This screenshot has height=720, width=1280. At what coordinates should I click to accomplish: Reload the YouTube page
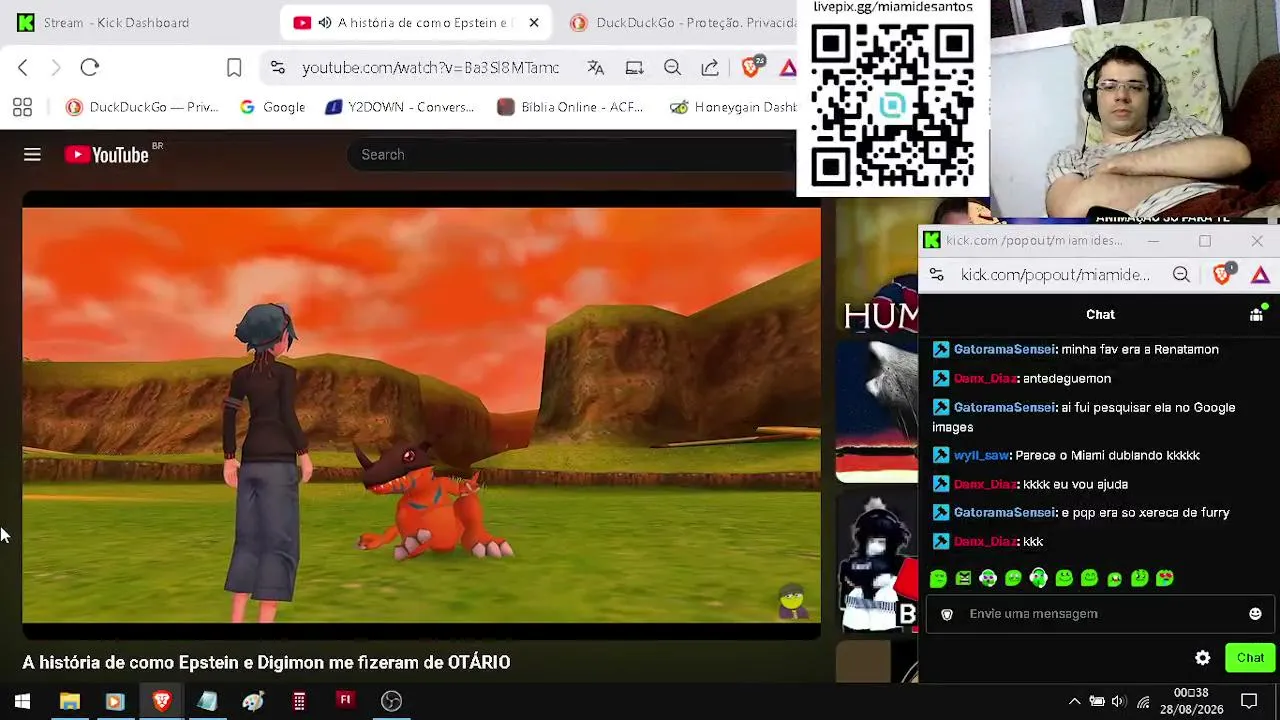pyautogui.click(x=90, y=67)
